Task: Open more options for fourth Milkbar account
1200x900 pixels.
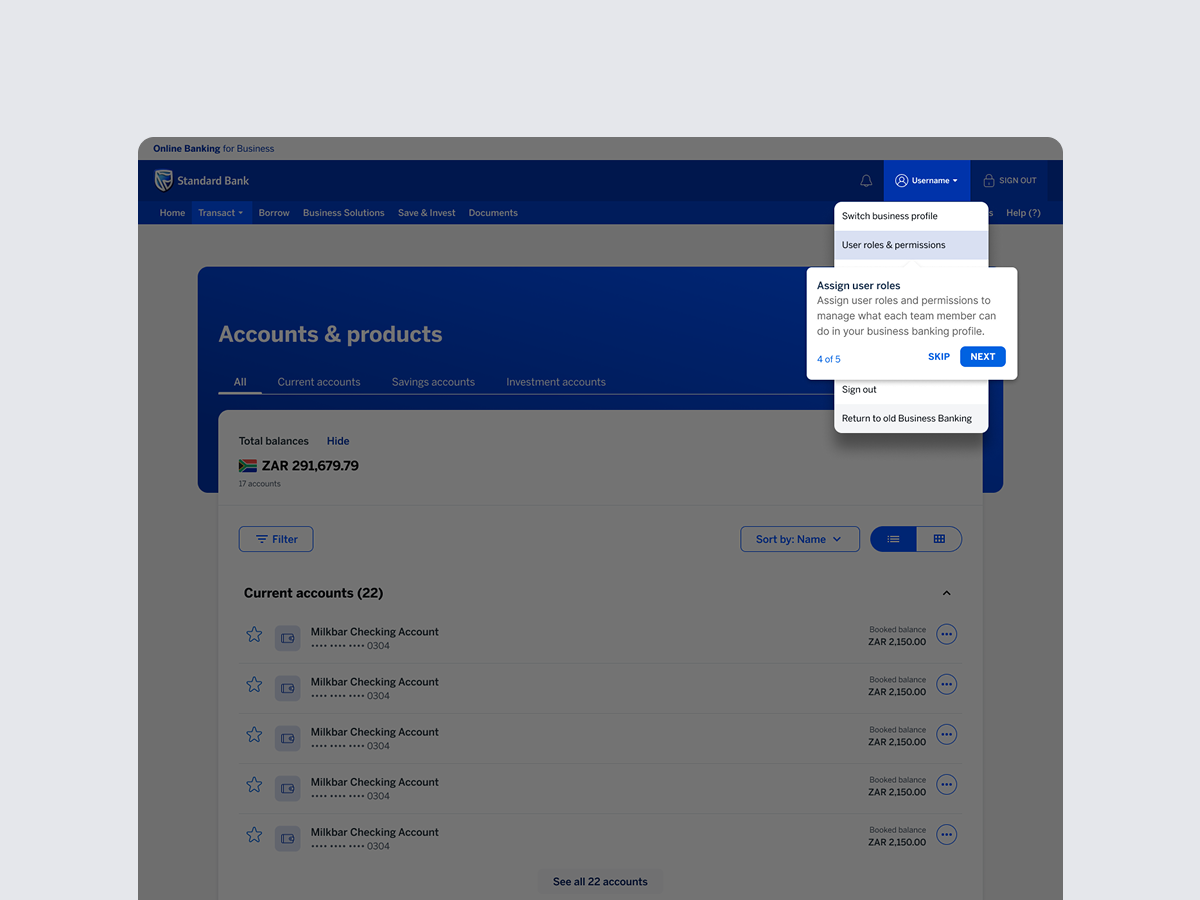Action: pyautogui.click(x=946, y=785)
